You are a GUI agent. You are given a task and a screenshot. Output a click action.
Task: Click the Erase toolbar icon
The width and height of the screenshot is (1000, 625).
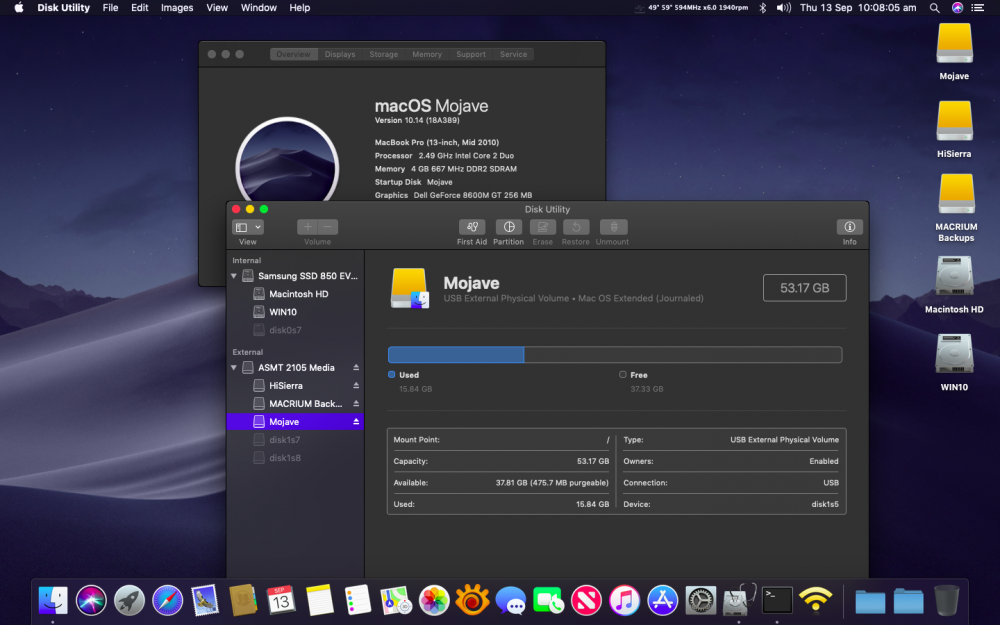(x=543, y=227)
